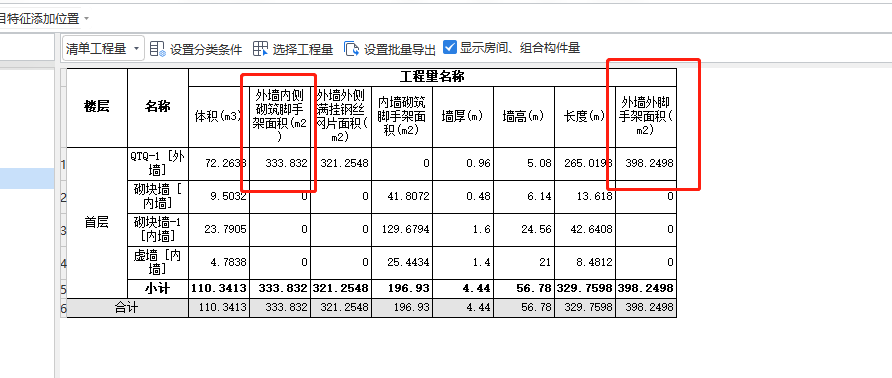Viewport: 892px width, 378px height.
Task: Open 设置分类条件 settings
Action: (206, 50)
